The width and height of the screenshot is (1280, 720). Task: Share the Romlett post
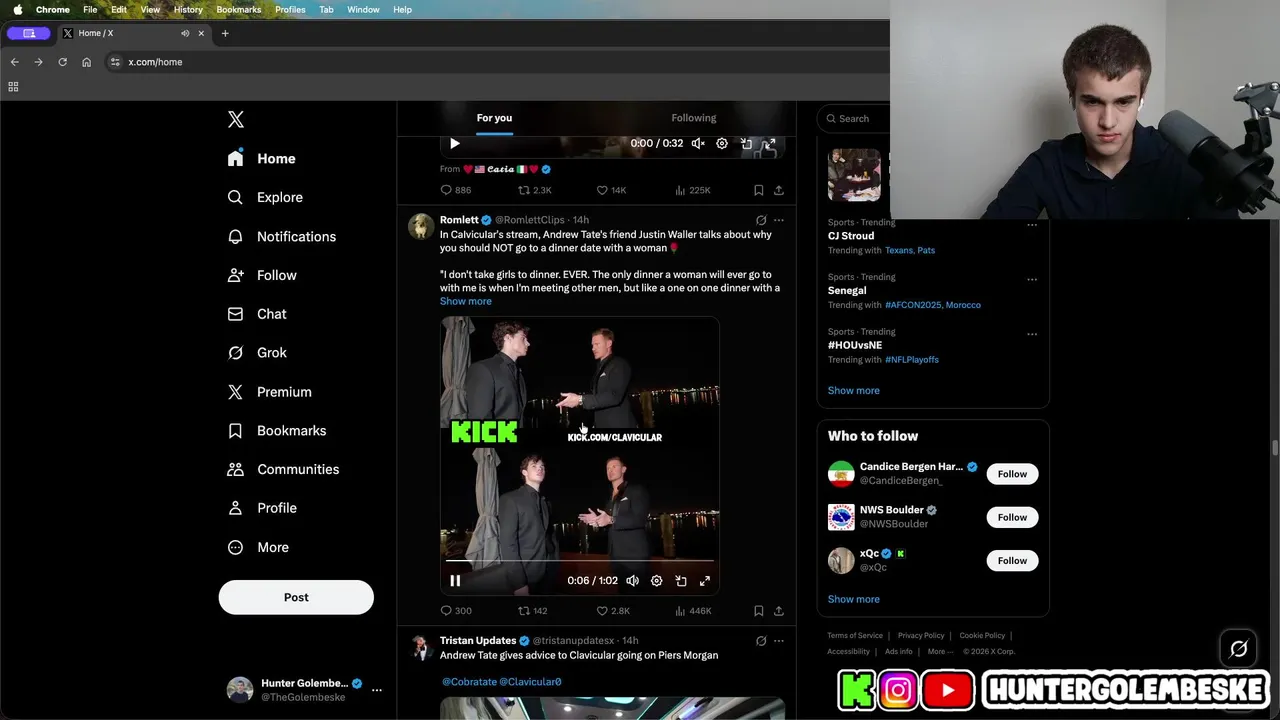[x=779, y=610]
